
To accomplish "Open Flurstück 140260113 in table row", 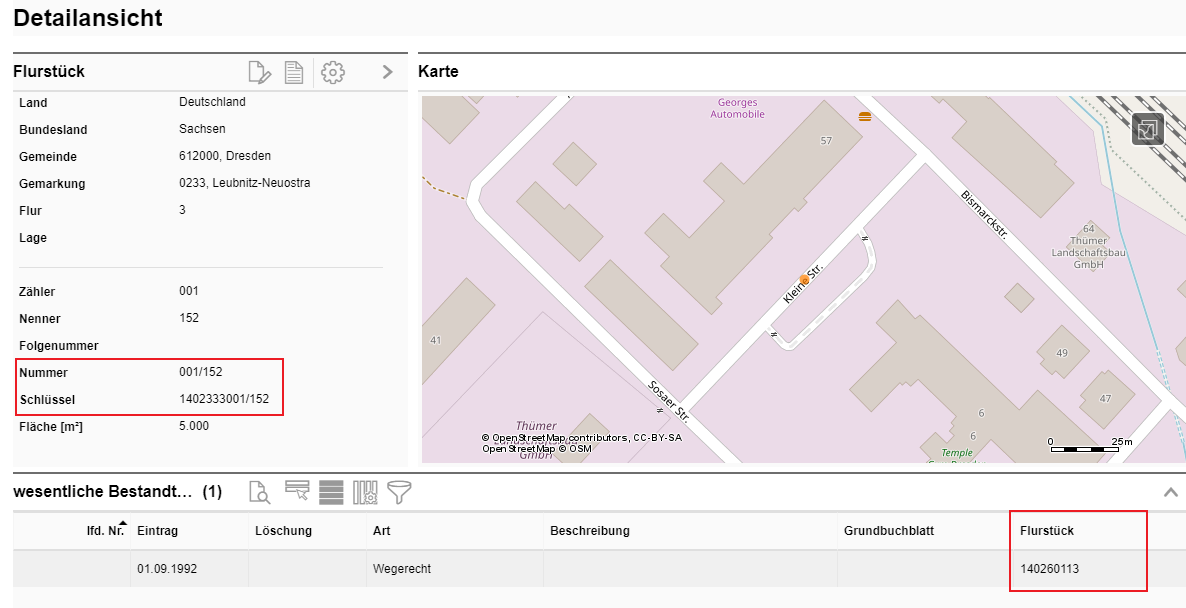I will pyautogui.click(x=1049, y=569).
